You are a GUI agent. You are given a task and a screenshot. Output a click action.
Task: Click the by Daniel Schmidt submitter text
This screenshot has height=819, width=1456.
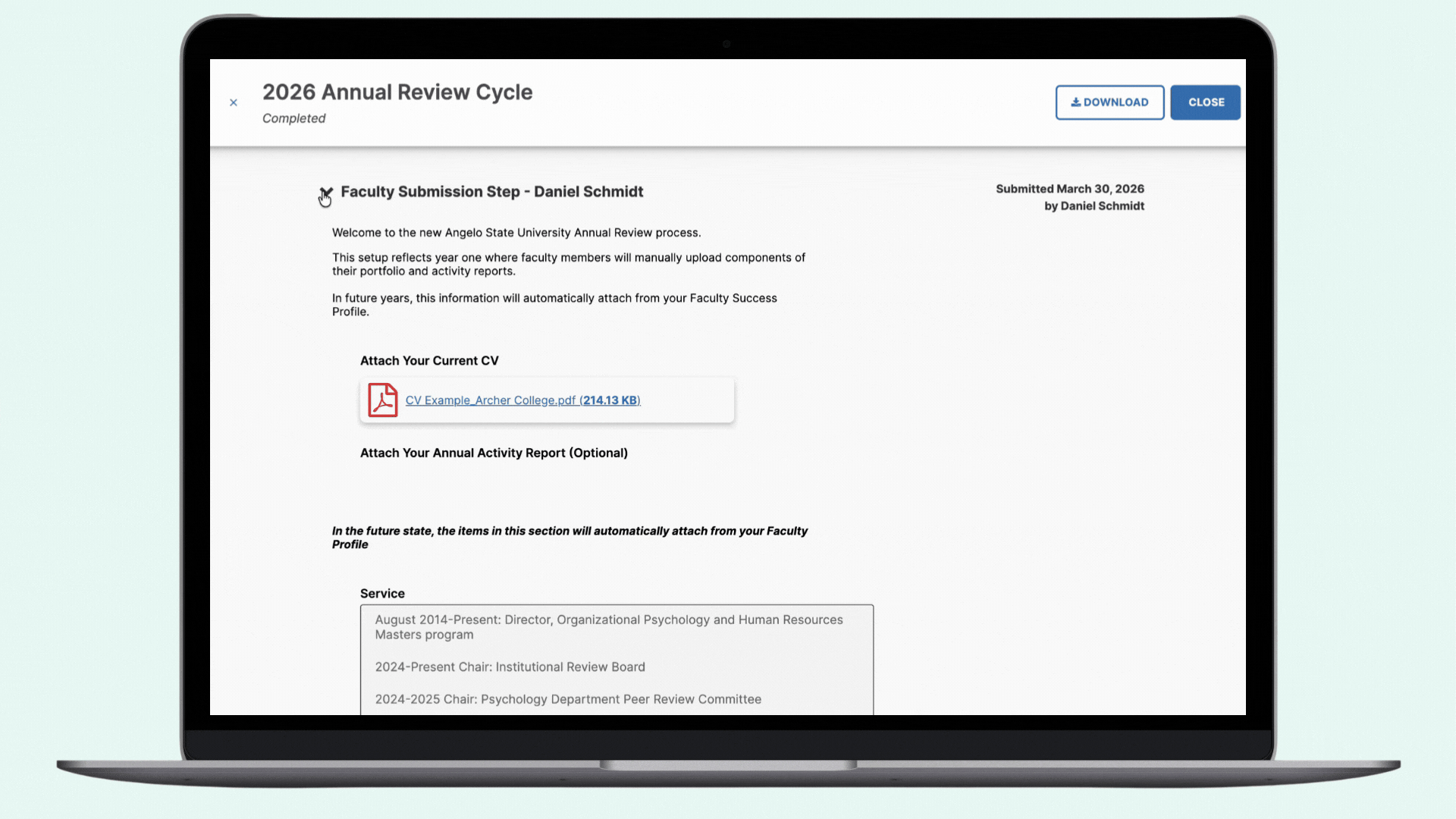point(1094,206)
